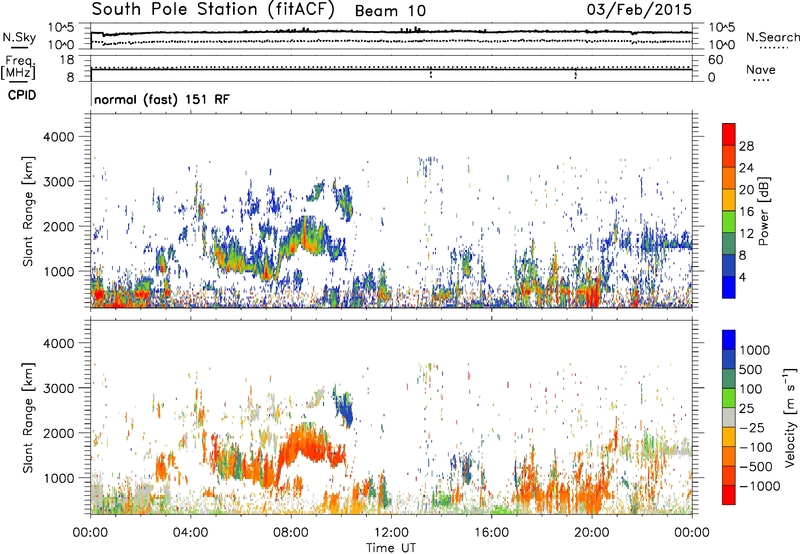Click the '2000' tick on the velocity panel

[59, 433]
